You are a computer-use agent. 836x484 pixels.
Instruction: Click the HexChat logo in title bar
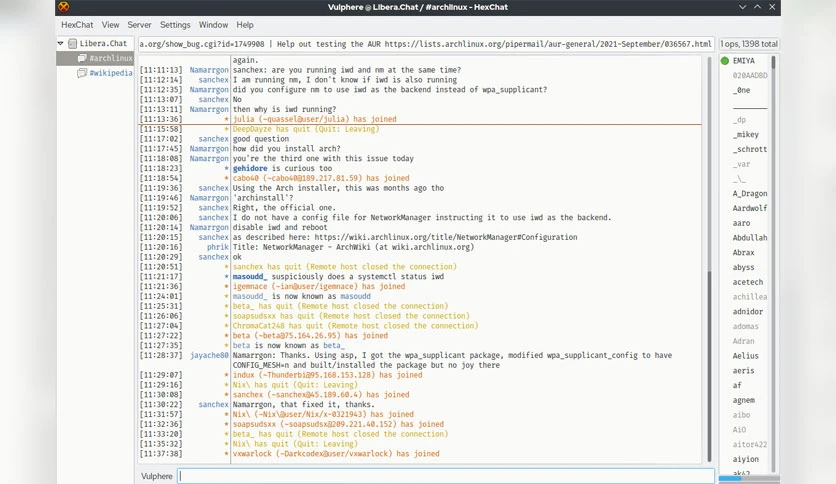pos(63,7)
